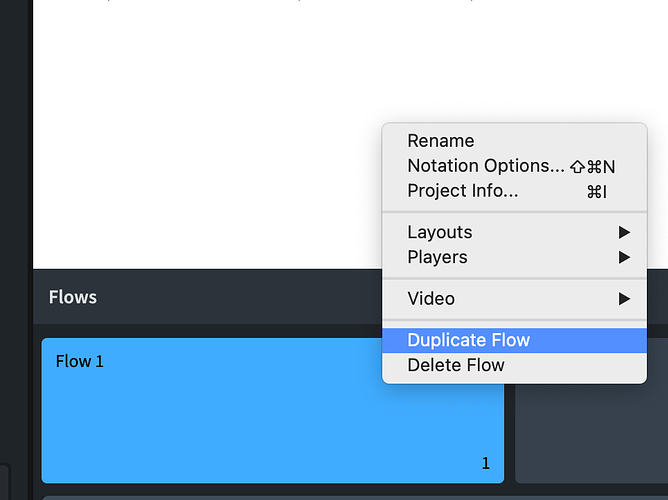Click the Players menu label
668x500 pixels.
coord(437,257)
